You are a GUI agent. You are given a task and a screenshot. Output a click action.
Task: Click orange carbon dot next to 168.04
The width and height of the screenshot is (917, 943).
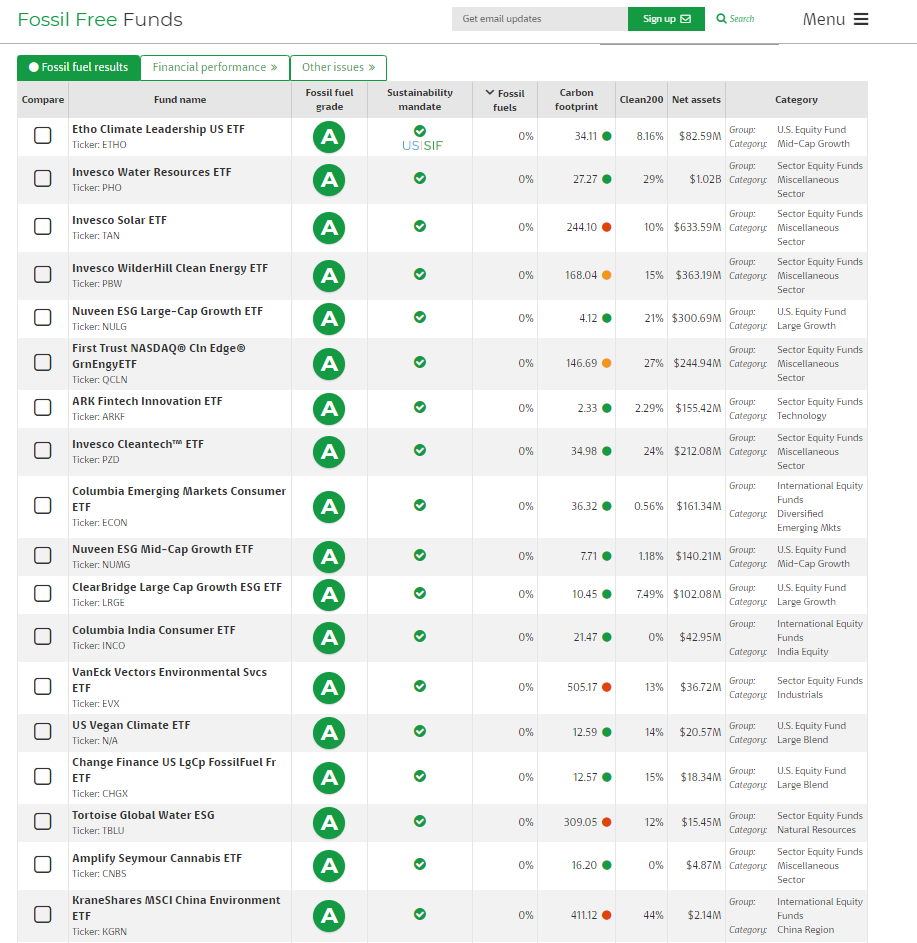point(607,275)
